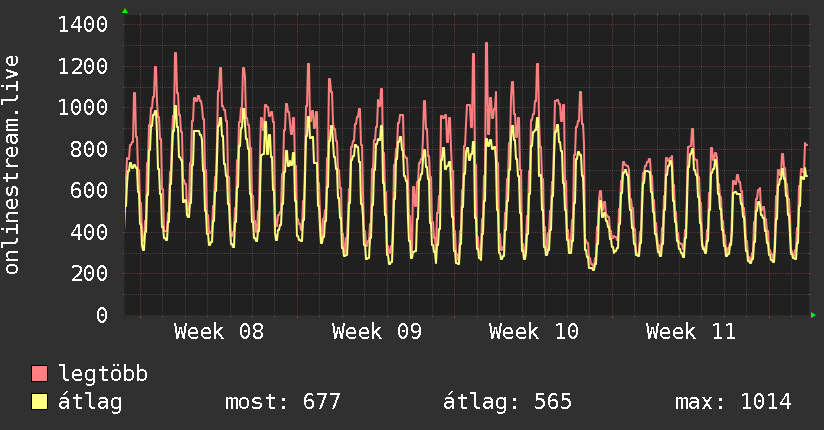Click the átlag: 565 statistic
The image size is (824, 430).
[507, 402]
